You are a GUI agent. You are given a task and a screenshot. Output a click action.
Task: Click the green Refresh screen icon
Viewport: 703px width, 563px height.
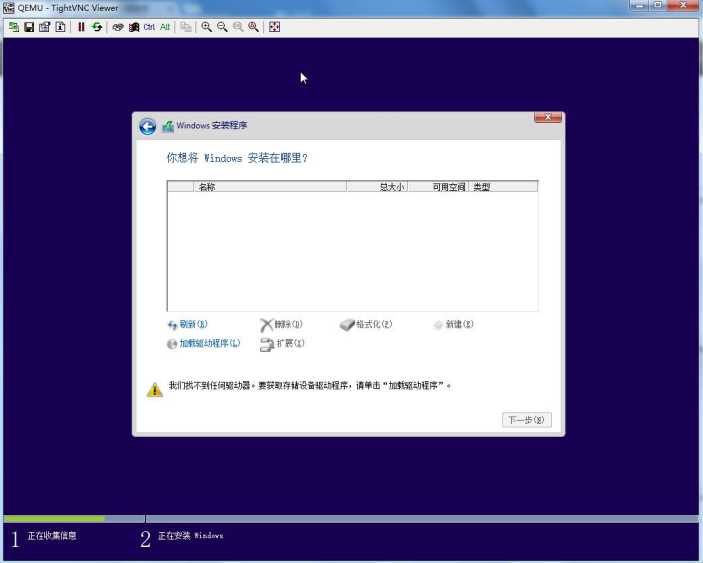click(x=97, y=27)
